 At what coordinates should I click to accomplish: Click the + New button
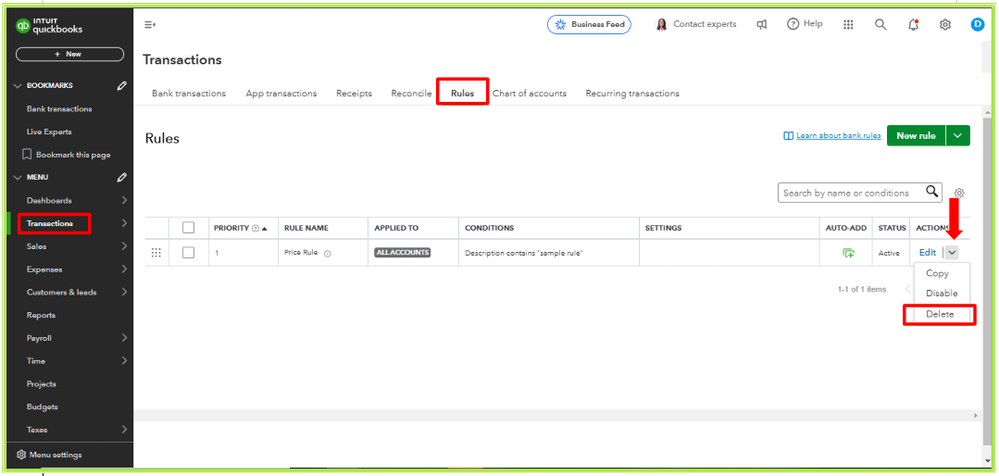[69, 54]
